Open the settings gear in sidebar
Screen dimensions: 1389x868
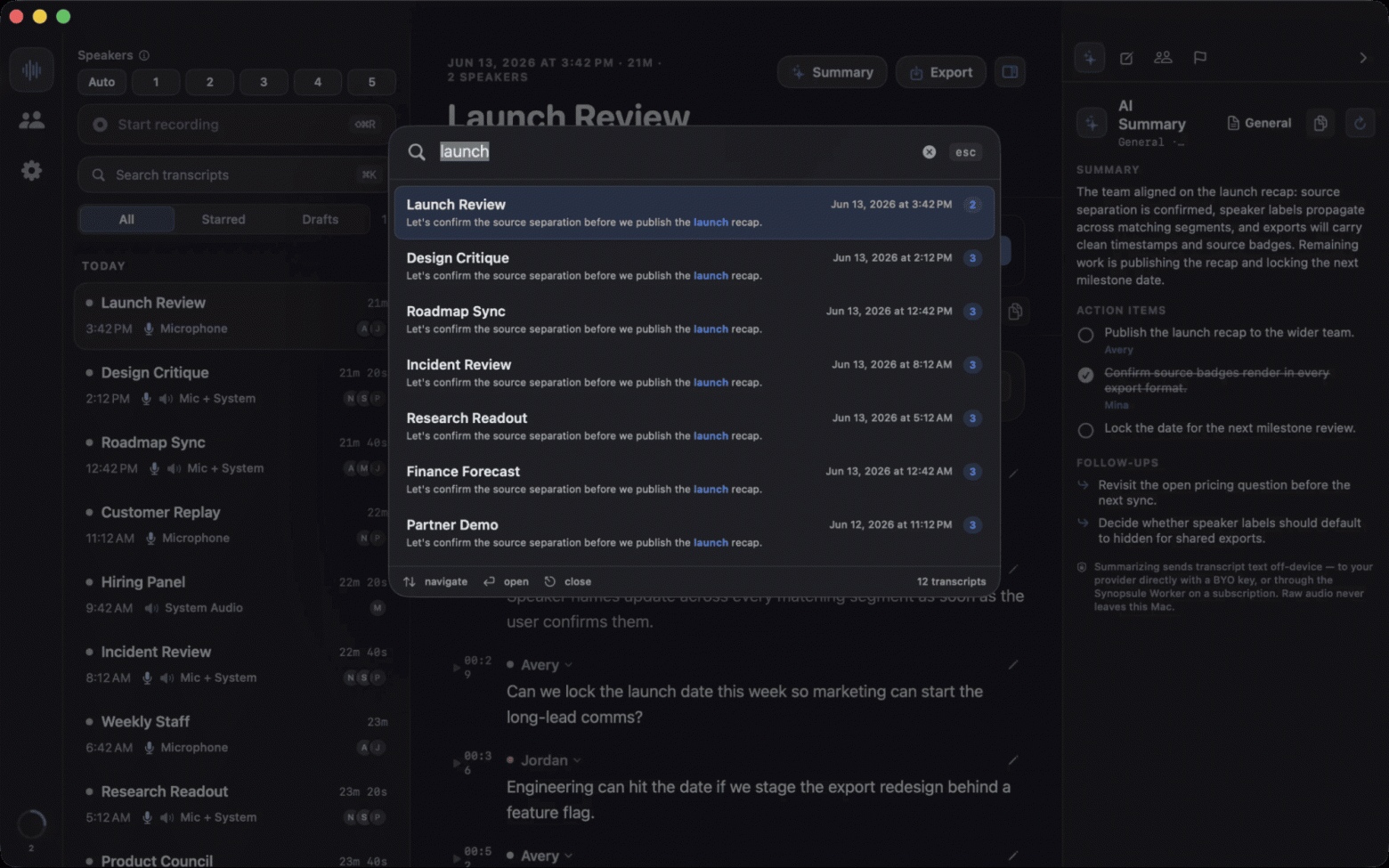32,170
